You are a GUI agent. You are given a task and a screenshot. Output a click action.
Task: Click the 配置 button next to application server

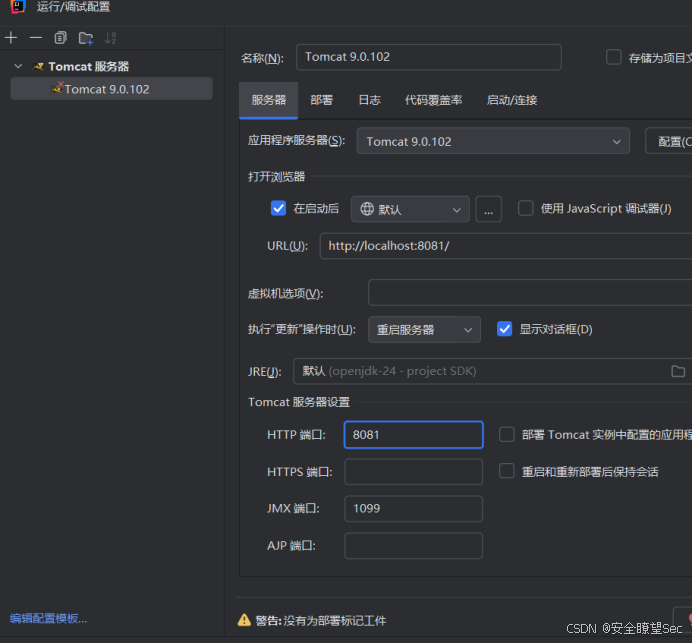tap(669, 141)
